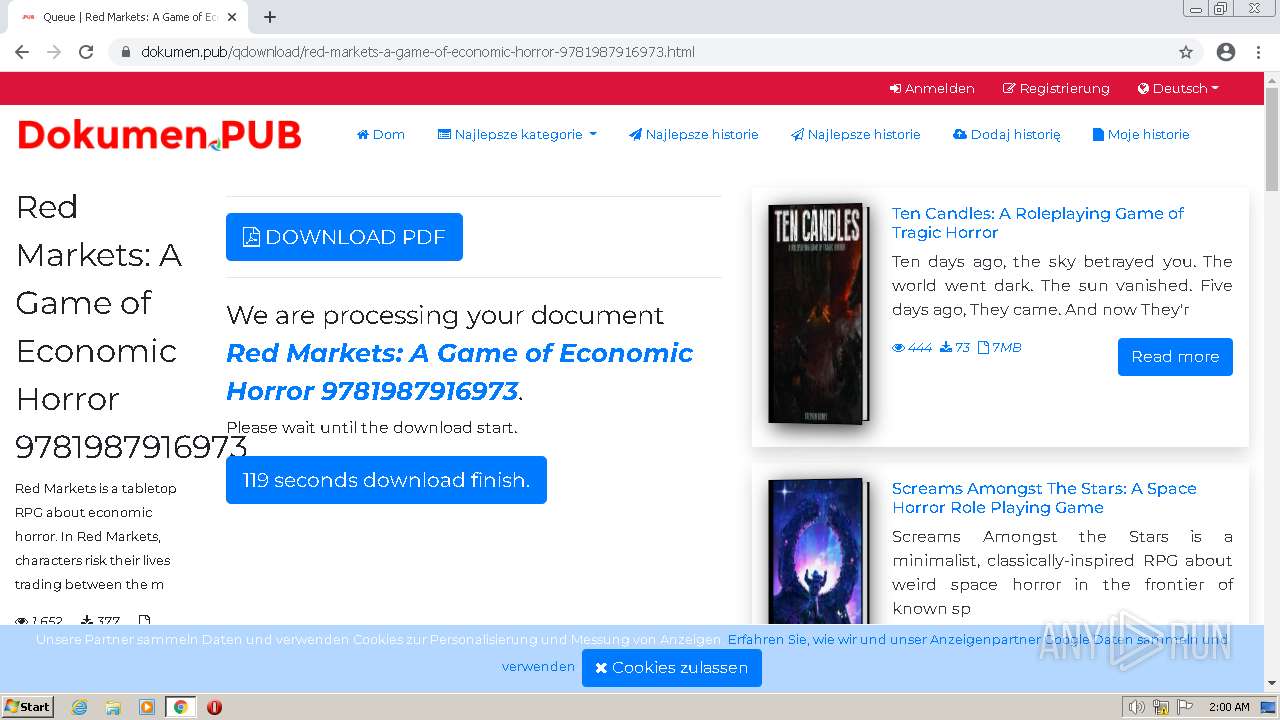Click the scrollbar down arrow
This screenshot has height=720, width=1280.
pos(1271,684)
